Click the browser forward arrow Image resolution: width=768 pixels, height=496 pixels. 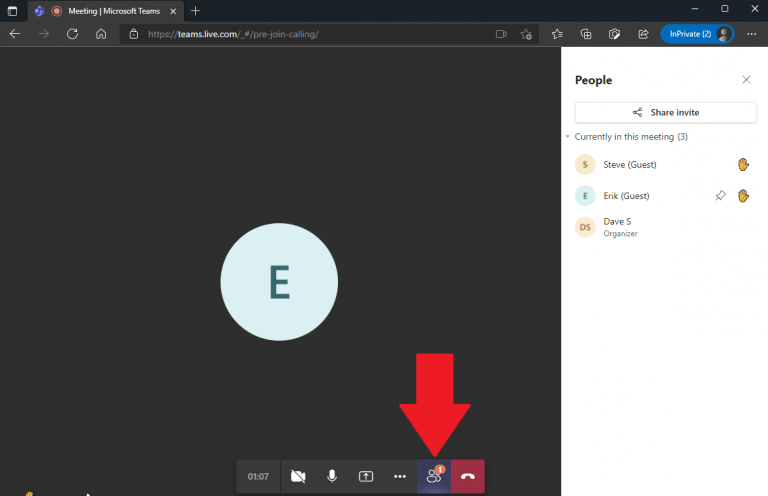point(44,34)
